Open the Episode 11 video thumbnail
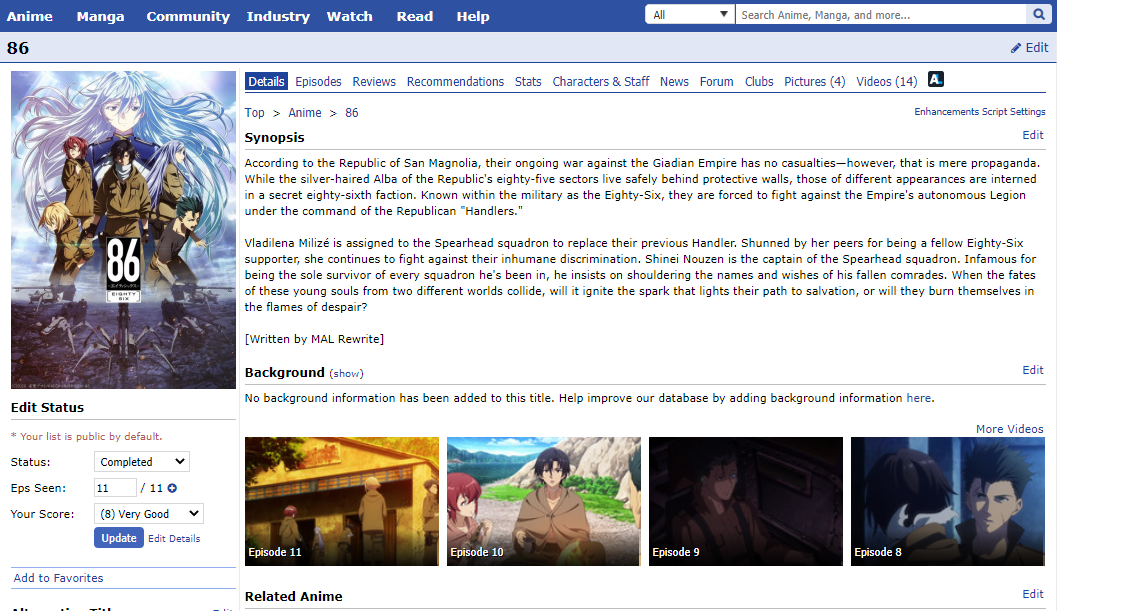Viewport: 1122px width, 611px height. pyautogui.click(x=342, y=502)
